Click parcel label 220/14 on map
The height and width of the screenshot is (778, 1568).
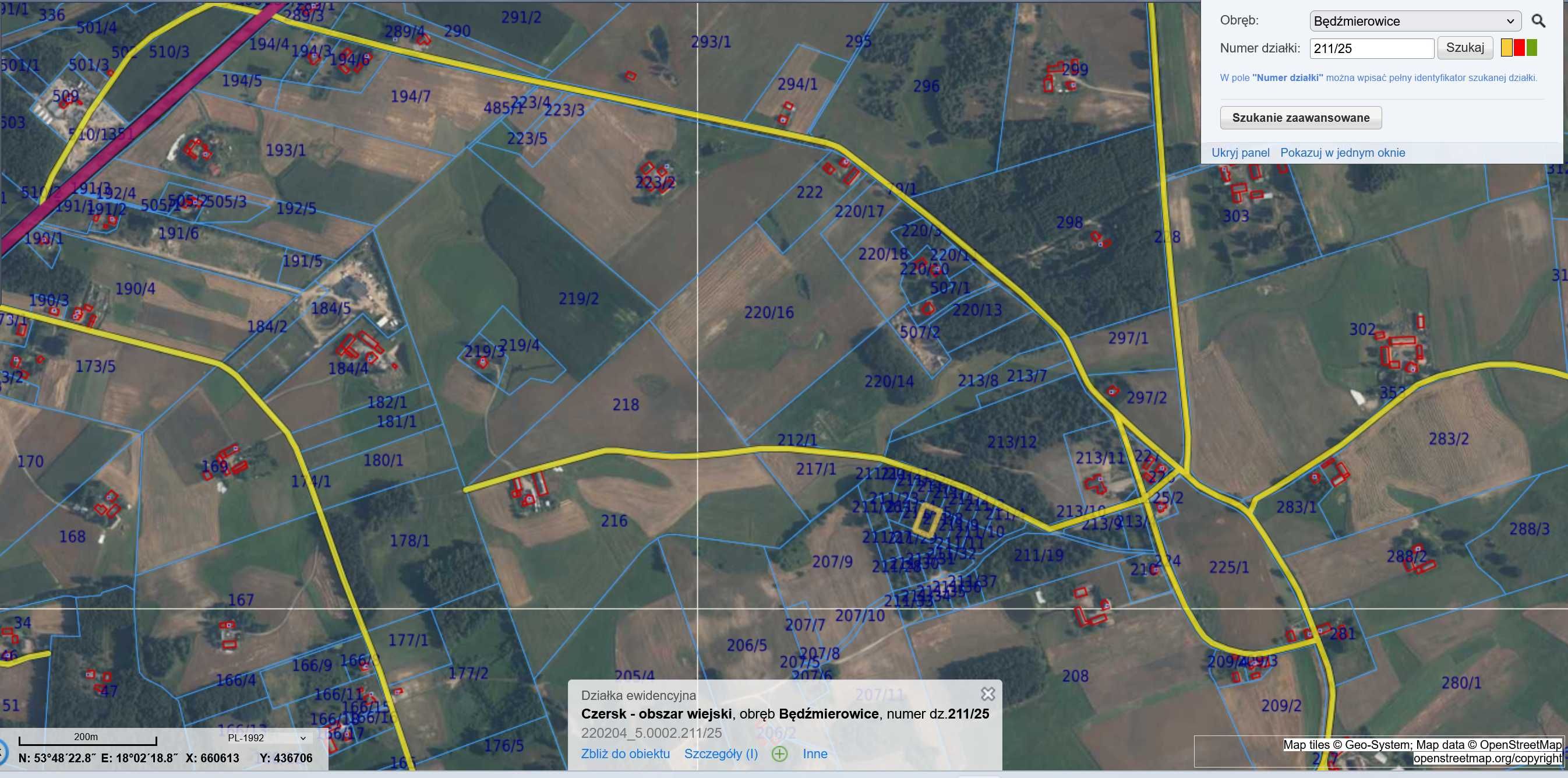889,381
